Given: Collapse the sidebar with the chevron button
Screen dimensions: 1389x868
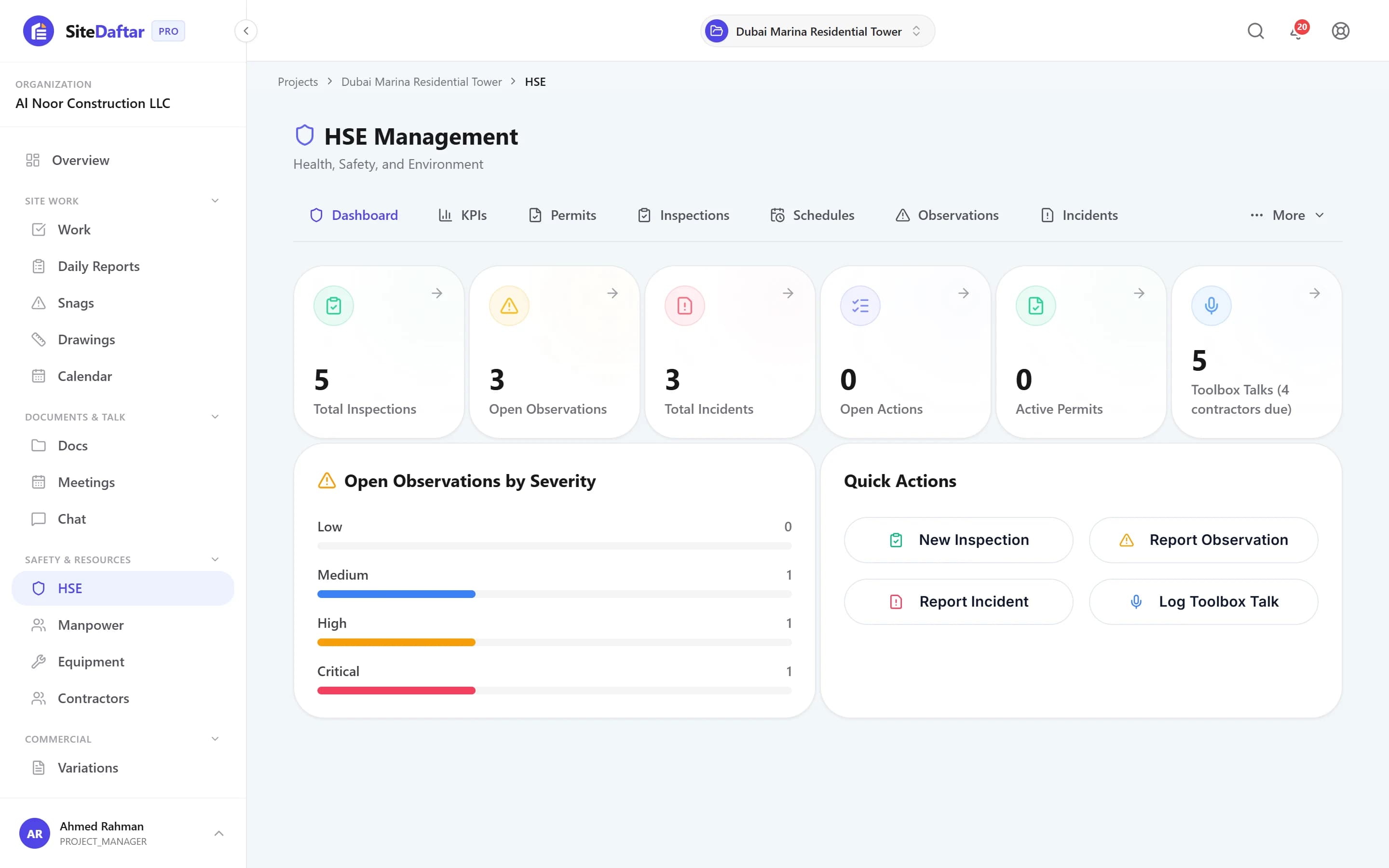Looking at the screenshot, I should click(x=245, y=31).
